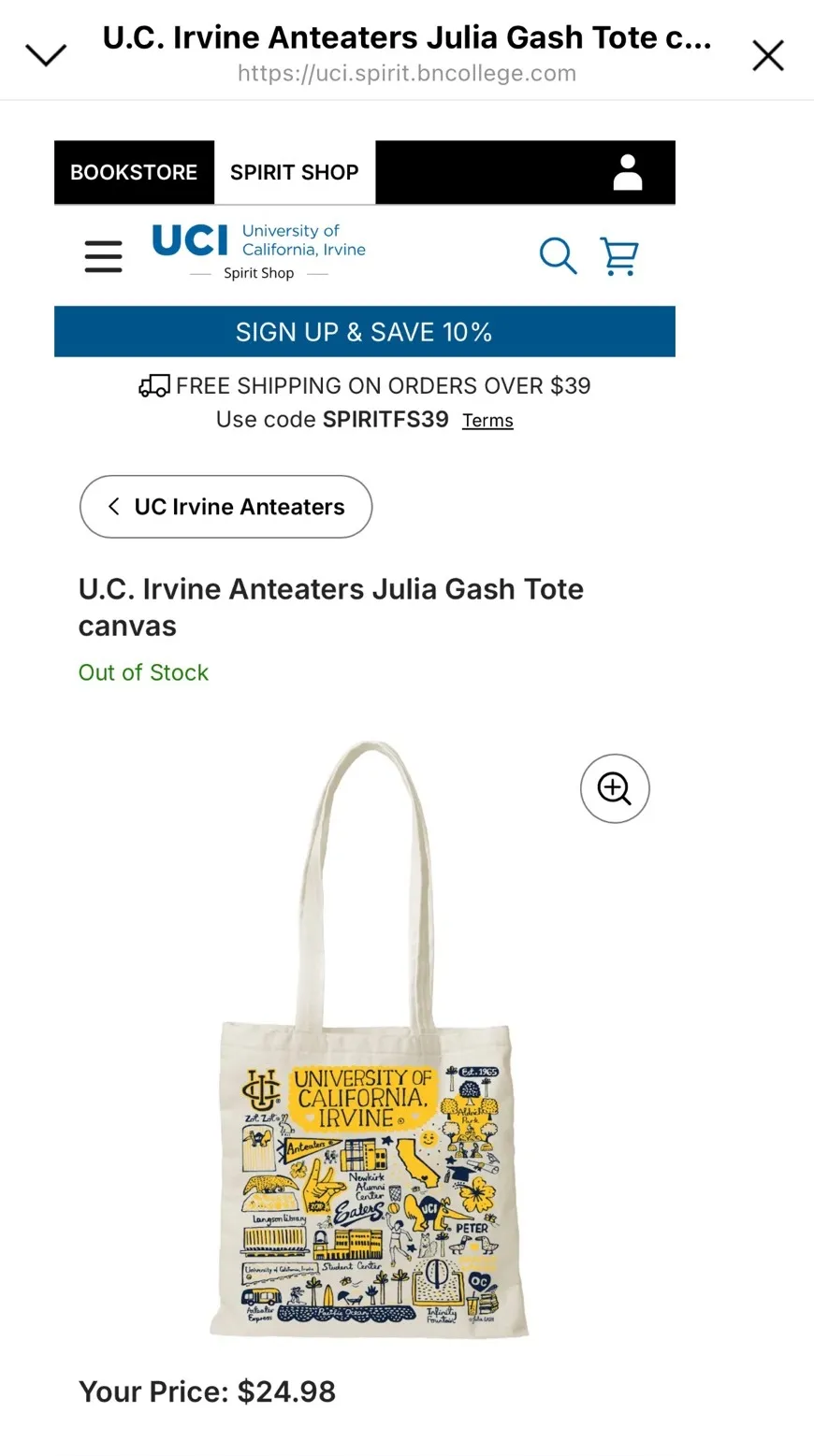The width and height of the screenshot is (814, 1456).
Task: Click the product title heading
Action: [x=331, y=607]
